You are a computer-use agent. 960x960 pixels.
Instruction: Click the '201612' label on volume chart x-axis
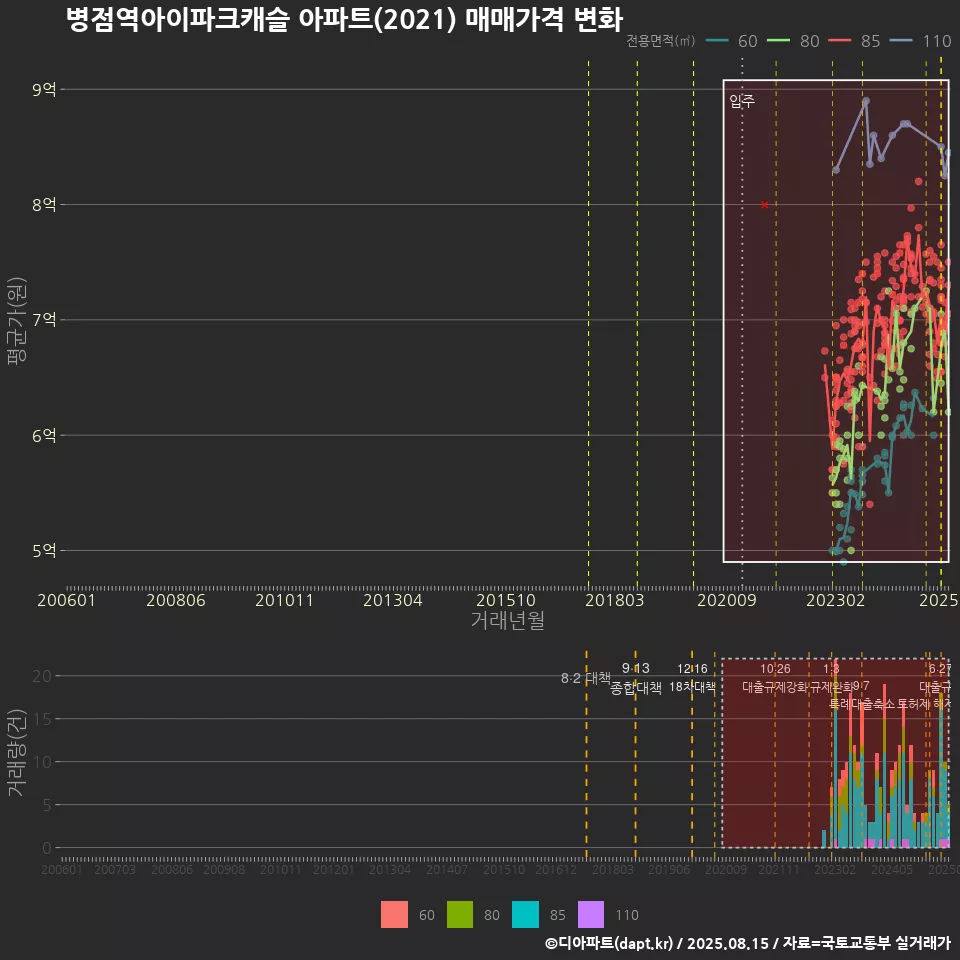pos(556,869)
